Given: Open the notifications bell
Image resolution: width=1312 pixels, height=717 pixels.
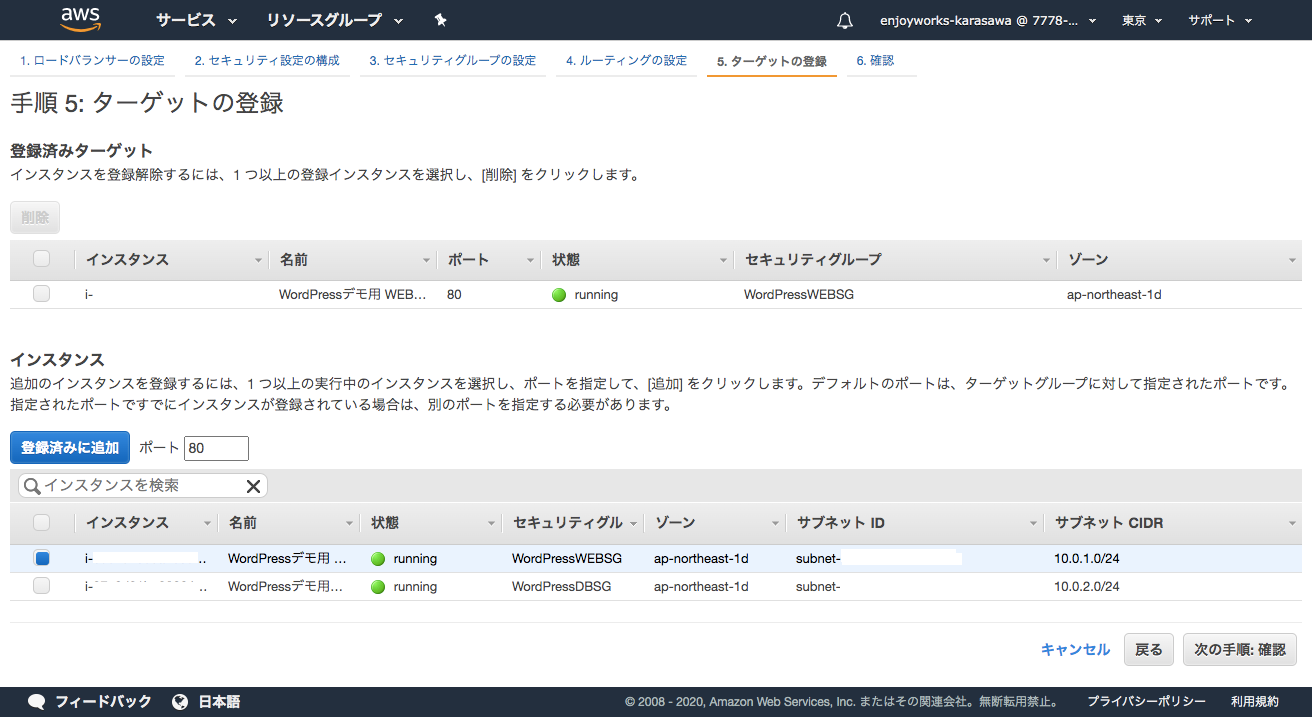Looking at the screenshot, I should pos(845,20).
